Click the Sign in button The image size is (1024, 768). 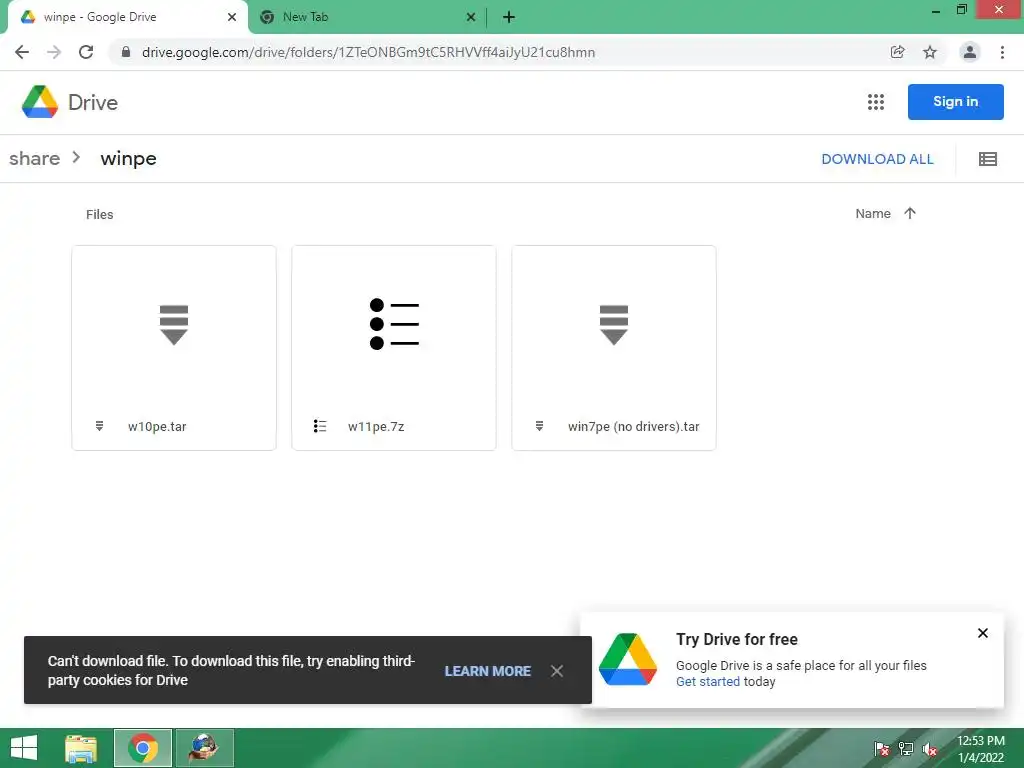tap(955, 102)
